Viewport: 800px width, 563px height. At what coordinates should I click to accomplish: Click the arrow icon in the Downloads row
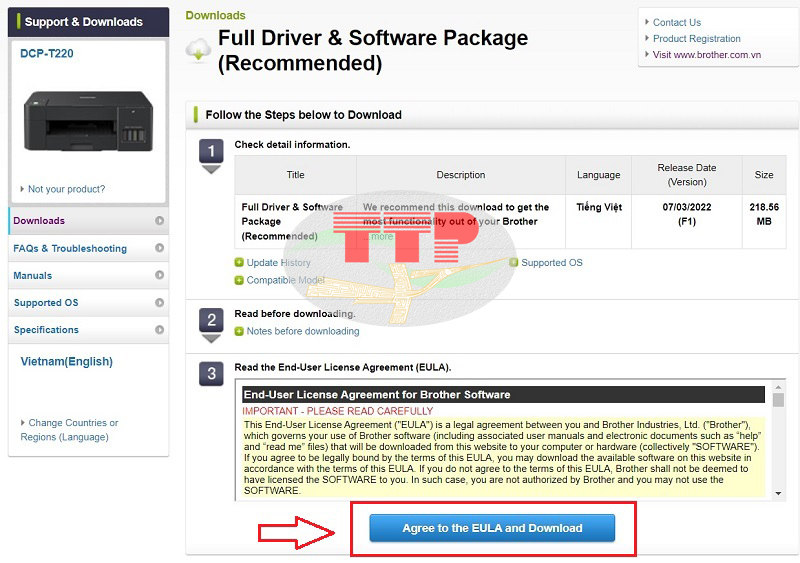coord(160,221)
